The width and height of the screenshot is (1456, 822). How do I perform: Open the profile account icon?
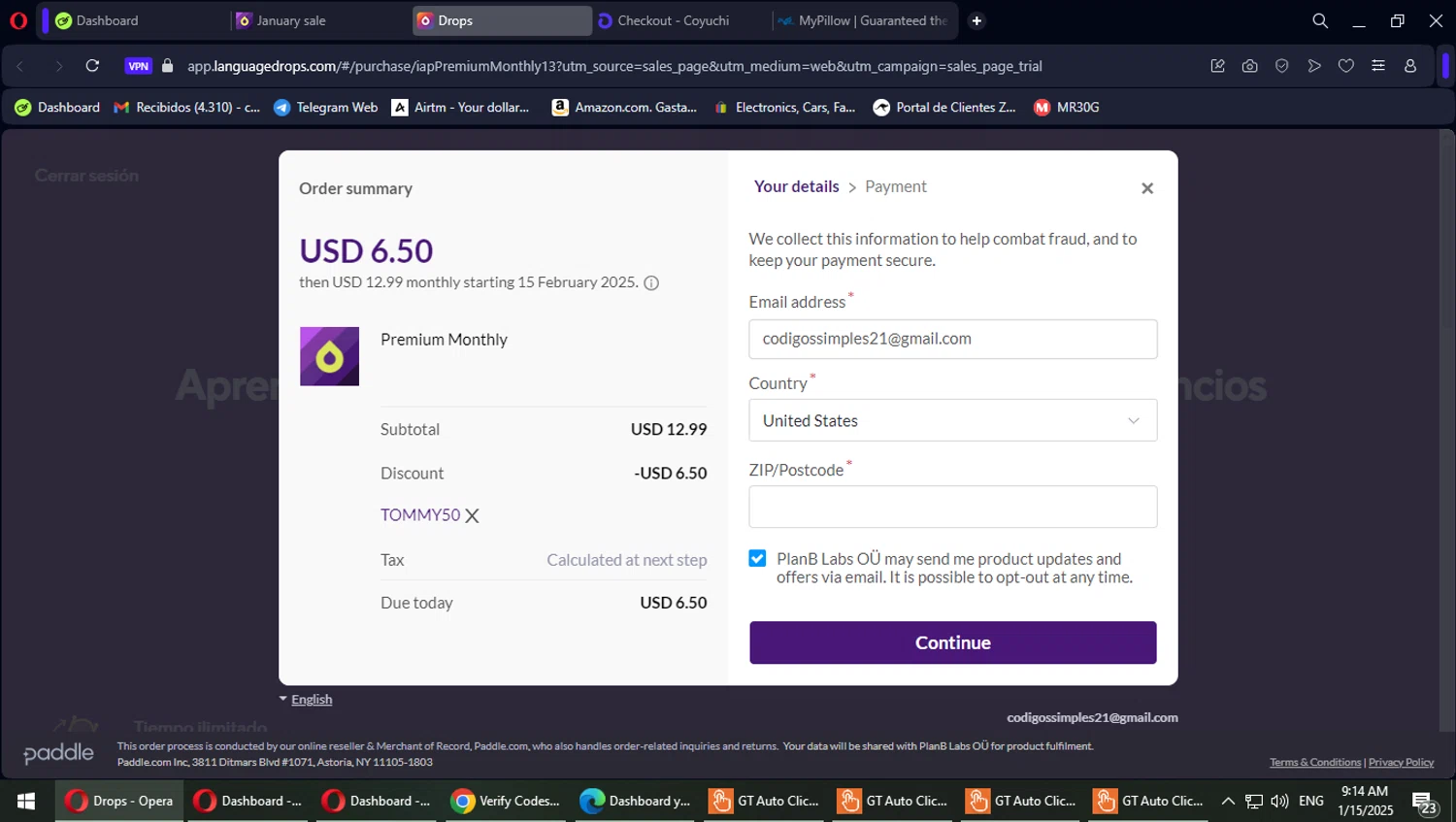(x=1409, y=66)
